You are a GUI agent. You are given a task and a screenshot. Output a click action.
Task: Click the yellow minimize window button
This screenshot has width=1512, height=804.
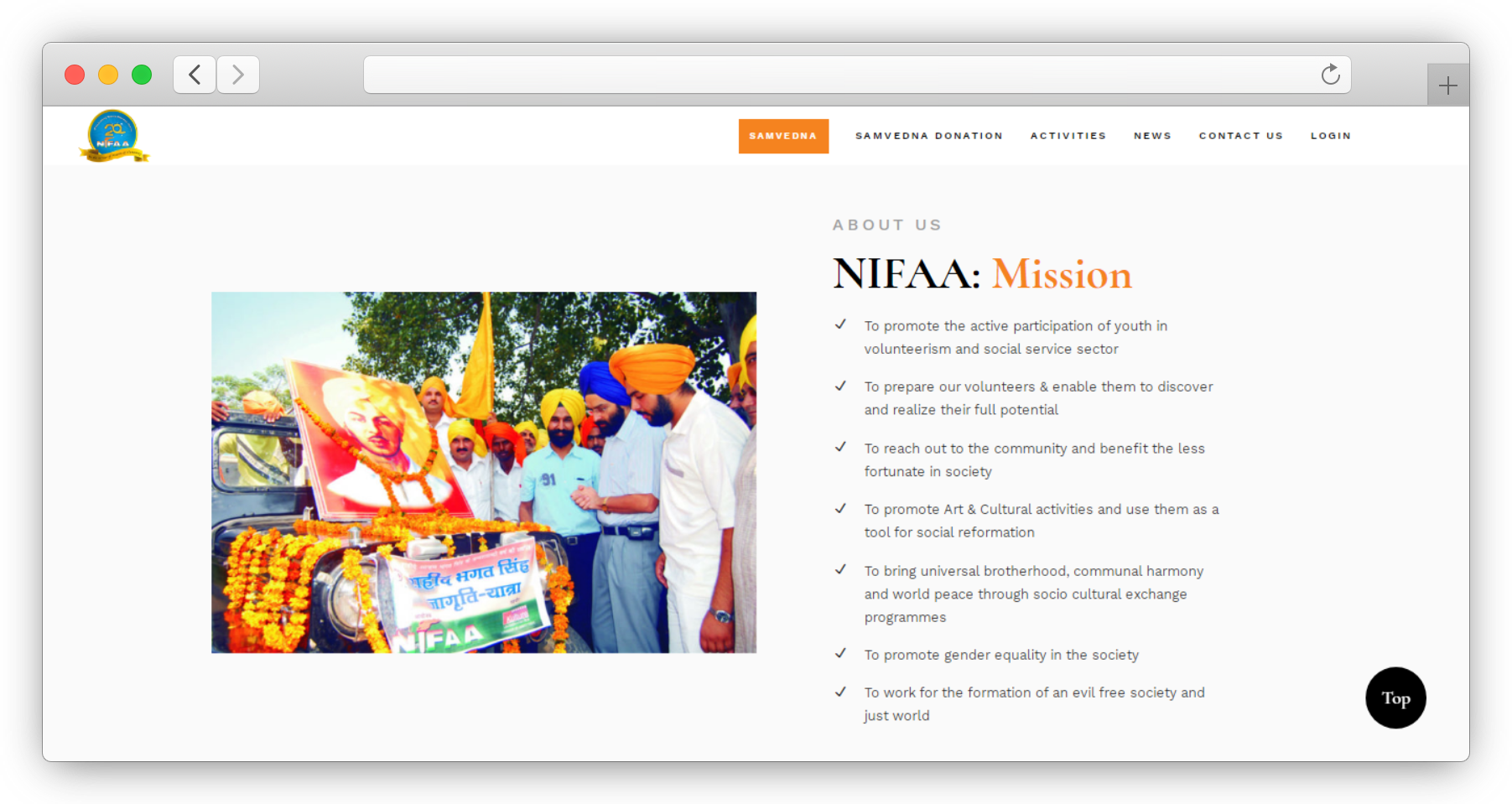point(108,75)
